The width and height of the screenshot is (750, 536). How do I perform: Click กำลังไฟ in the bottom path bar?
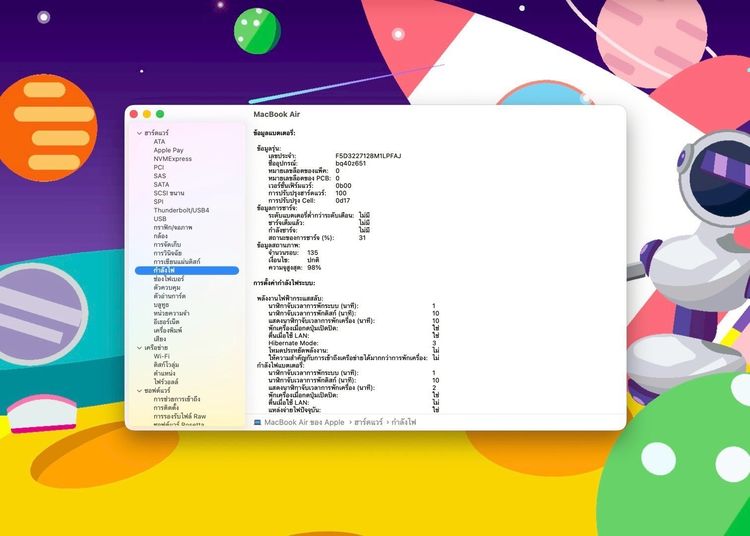[404, 422]
